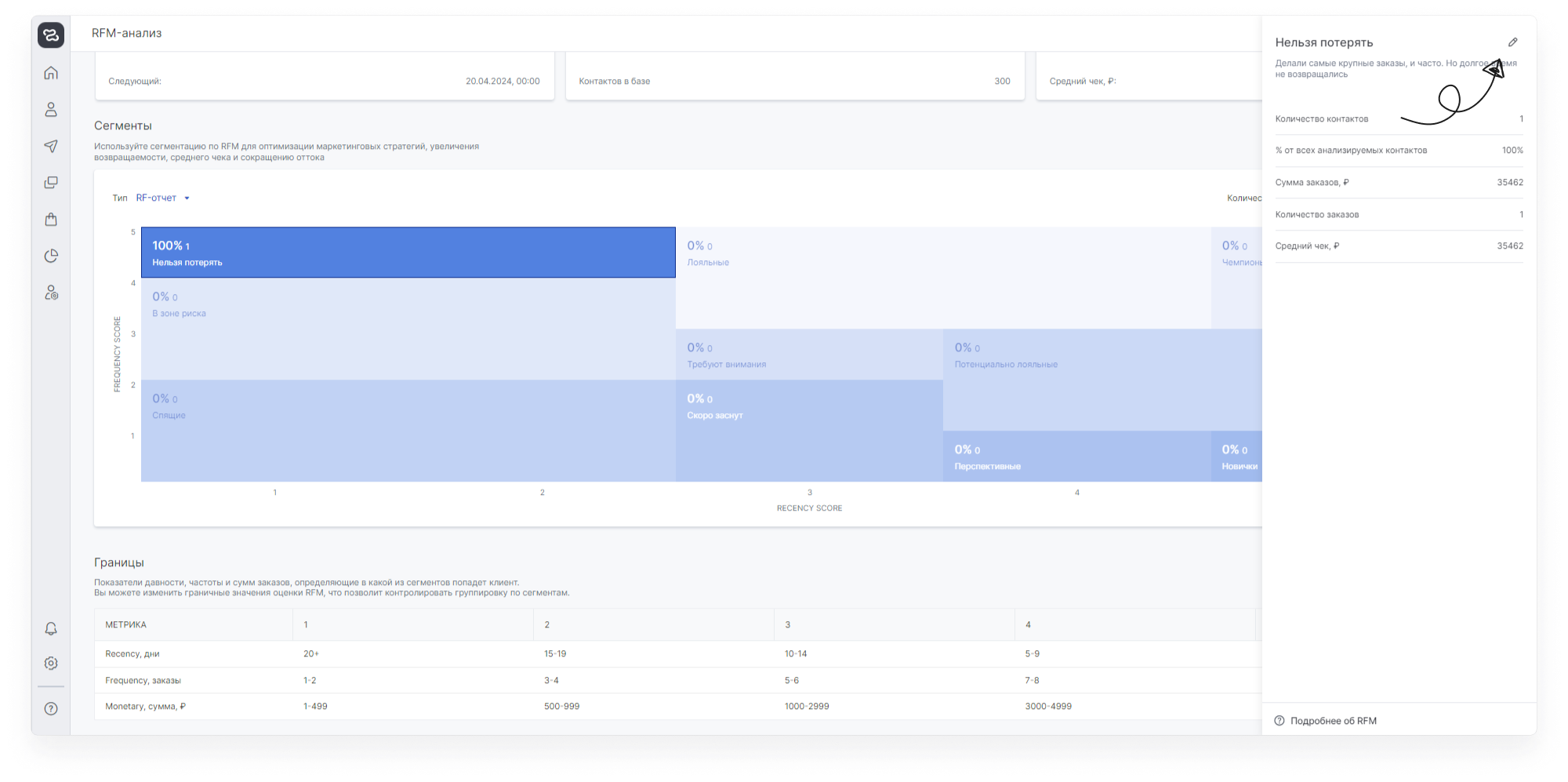Click the dropdown arrow next to RF-отчет
This screenshot has height=782, width=1568.
[187, 198]
